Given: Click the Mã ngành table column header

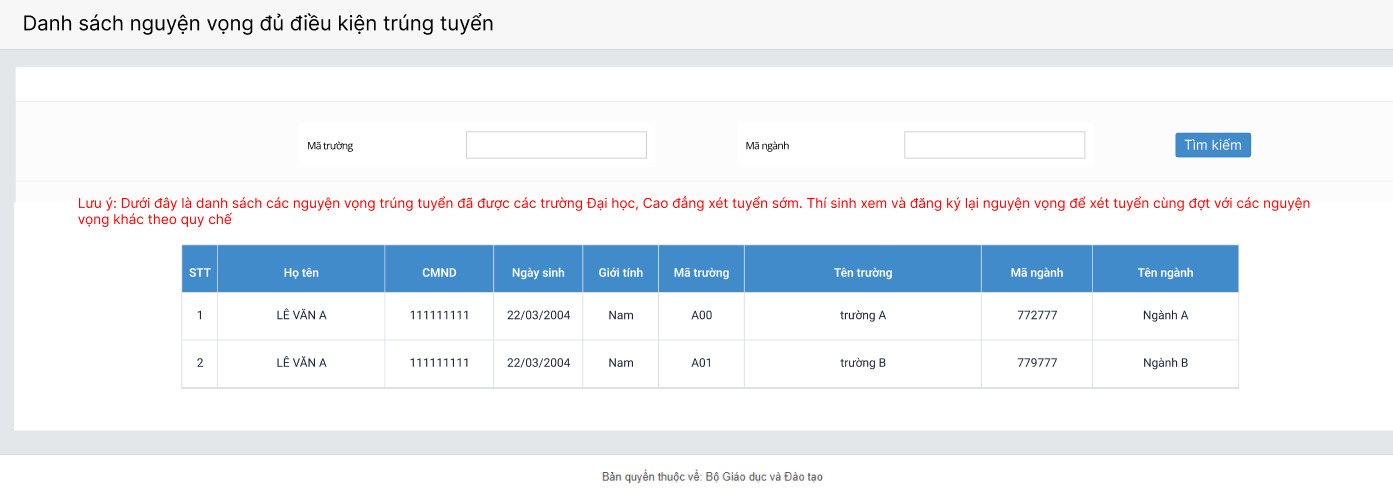Looking at the screenshot, I should pyautogui.click(x=1036, y=273).
